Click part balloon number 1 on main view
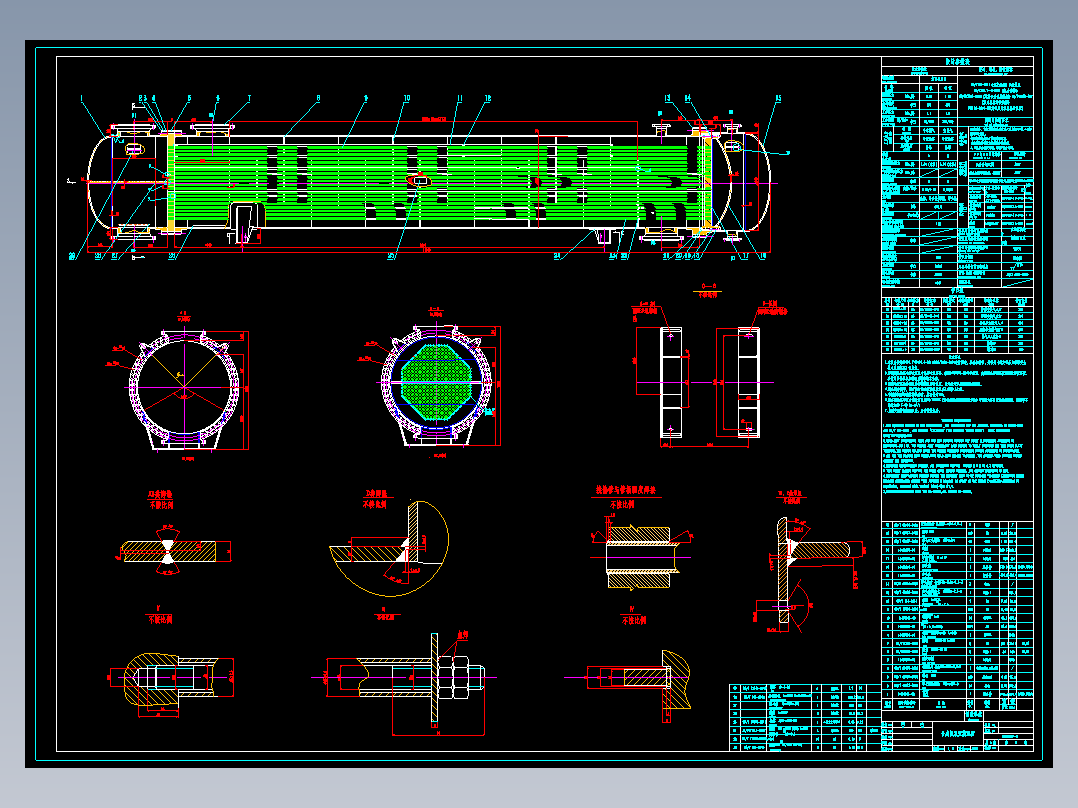1078x808 pixels. point(82,98)
